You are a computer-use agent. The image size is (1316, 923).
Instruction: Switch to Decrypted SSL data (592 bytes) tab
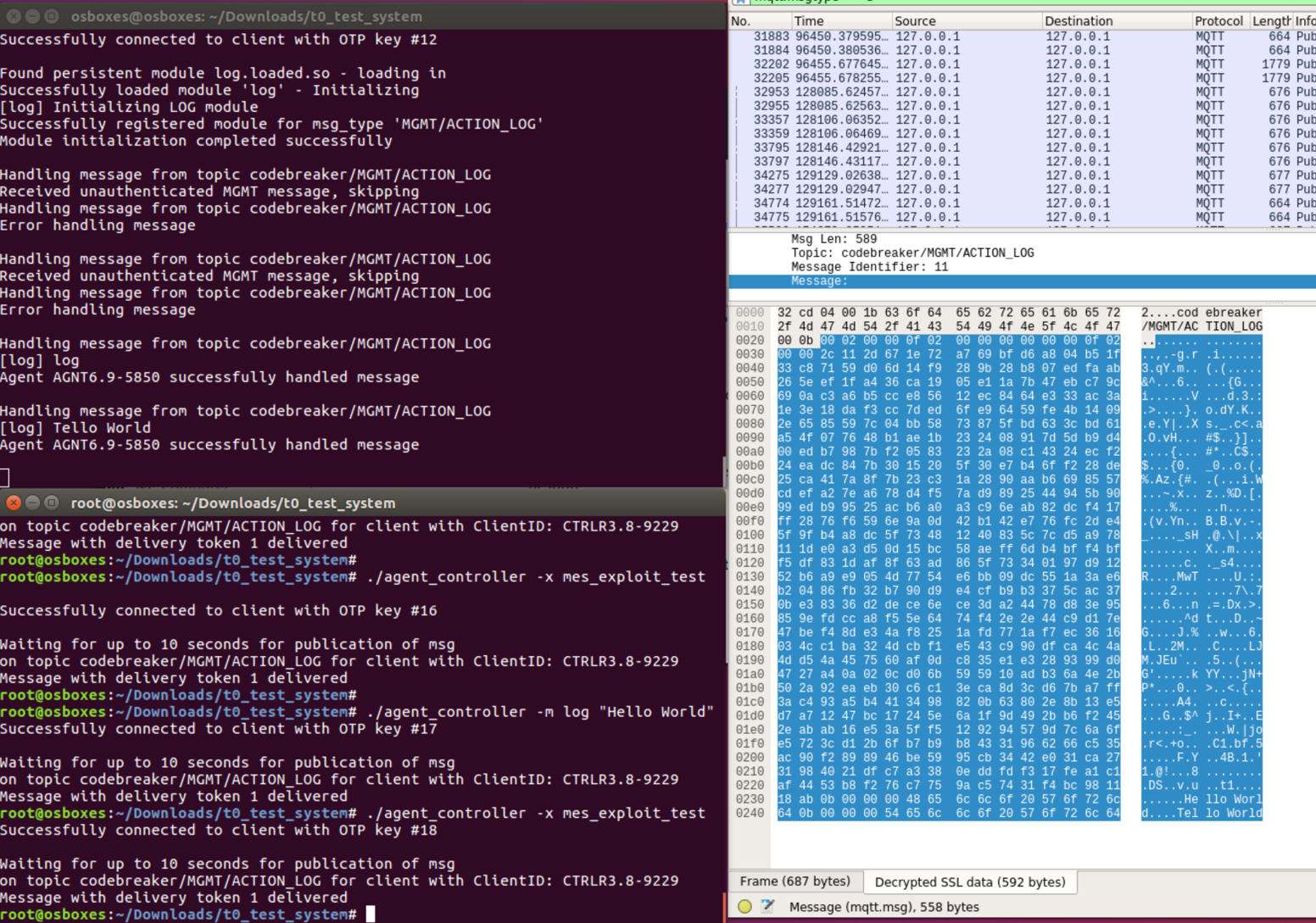[x=969, y=881]
